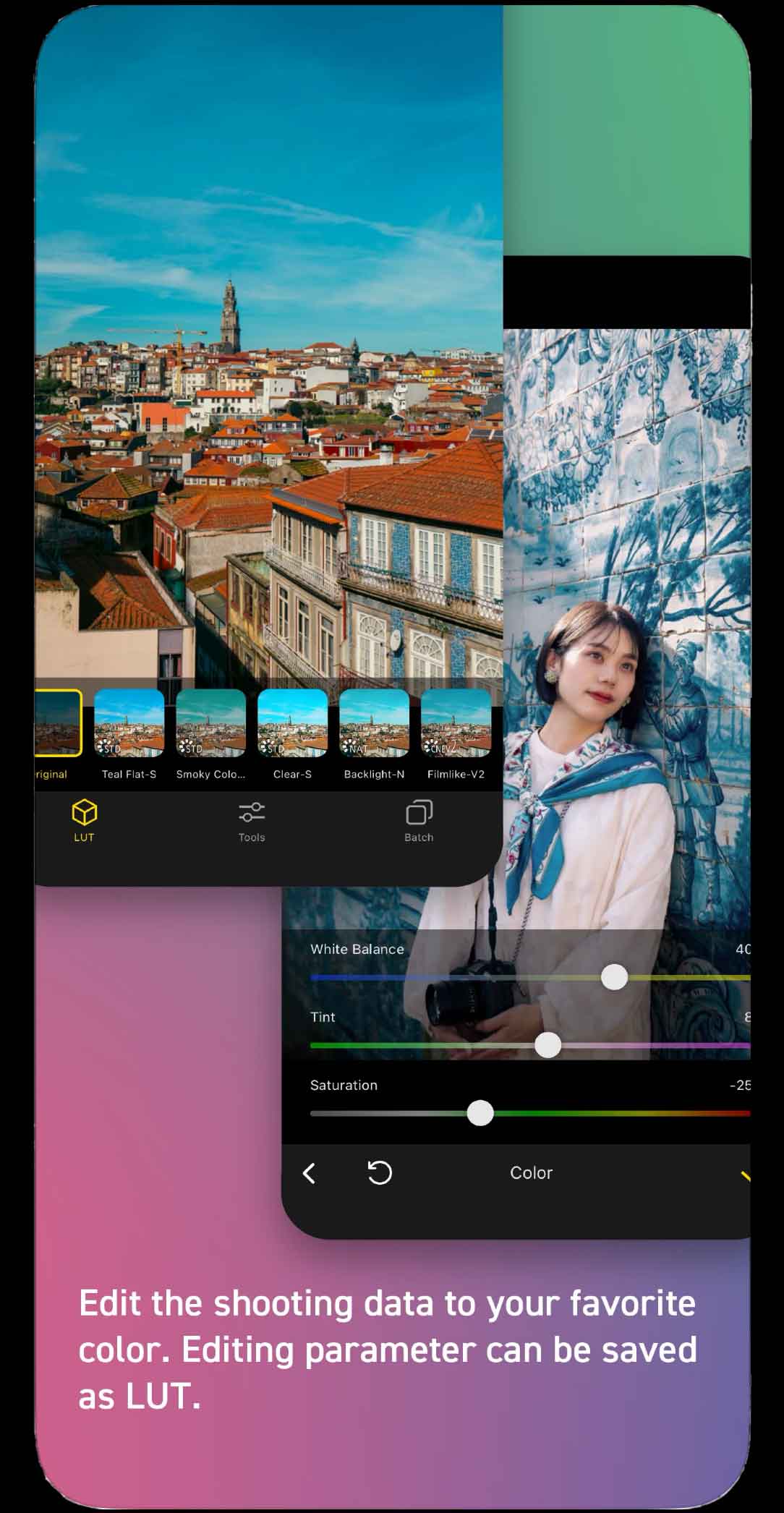
Task: Switch to the Tools sliders tab
Action: (252, 821)
